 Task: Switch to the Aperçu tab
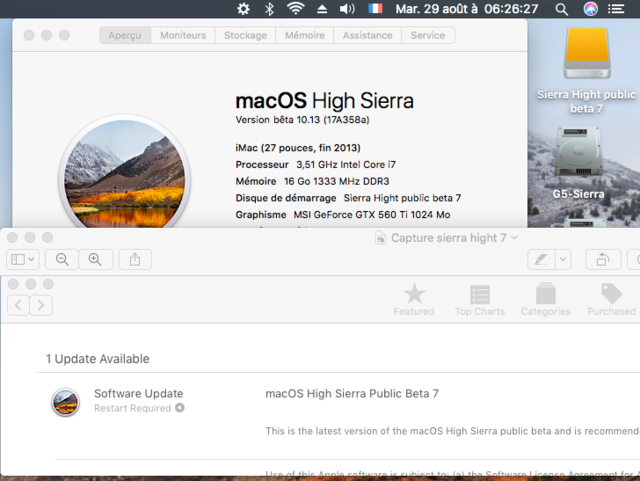[125, 35]
